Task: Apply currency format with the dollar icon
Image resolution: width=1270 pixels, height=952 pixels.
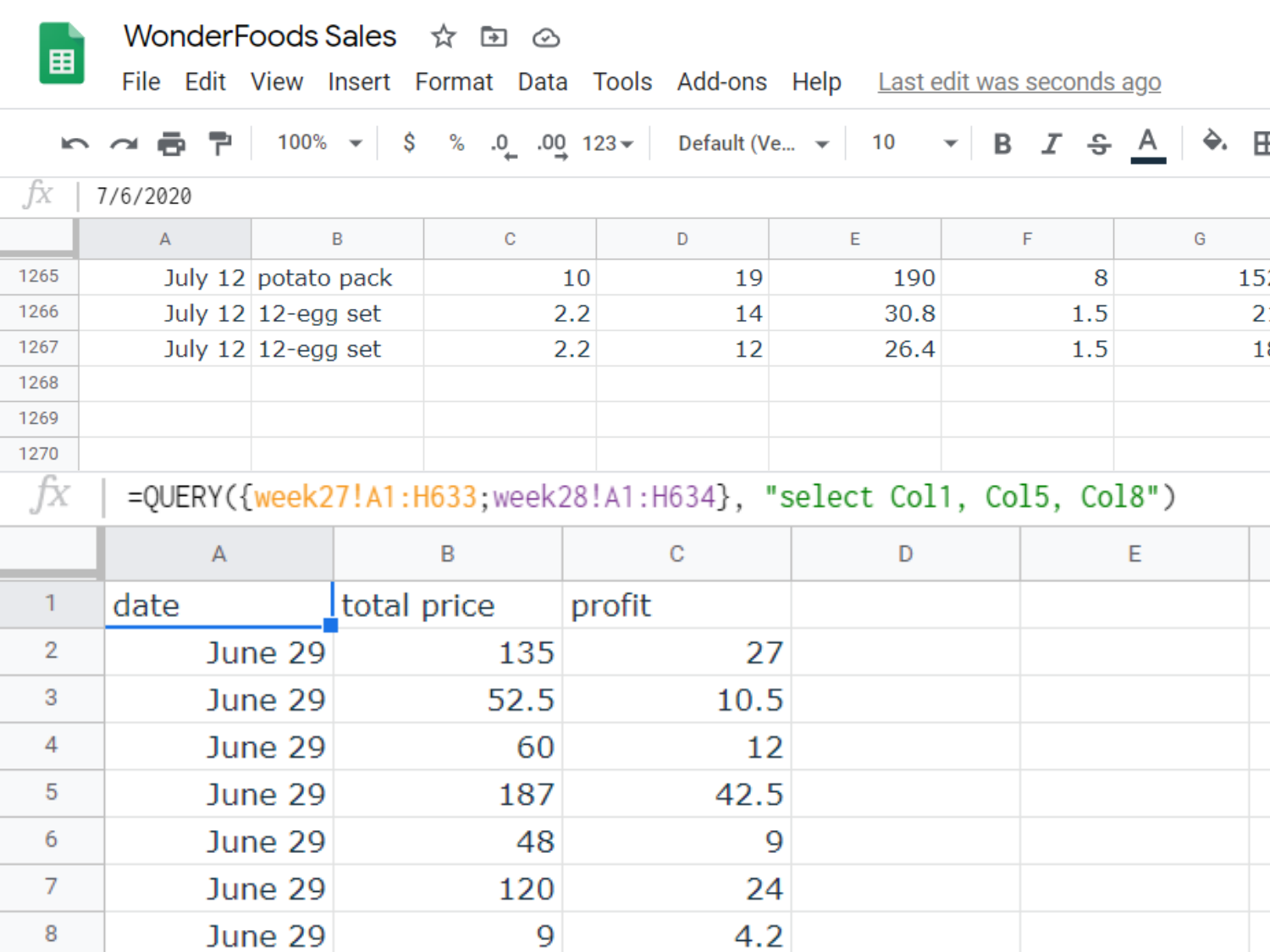Action: coord(409,143)
